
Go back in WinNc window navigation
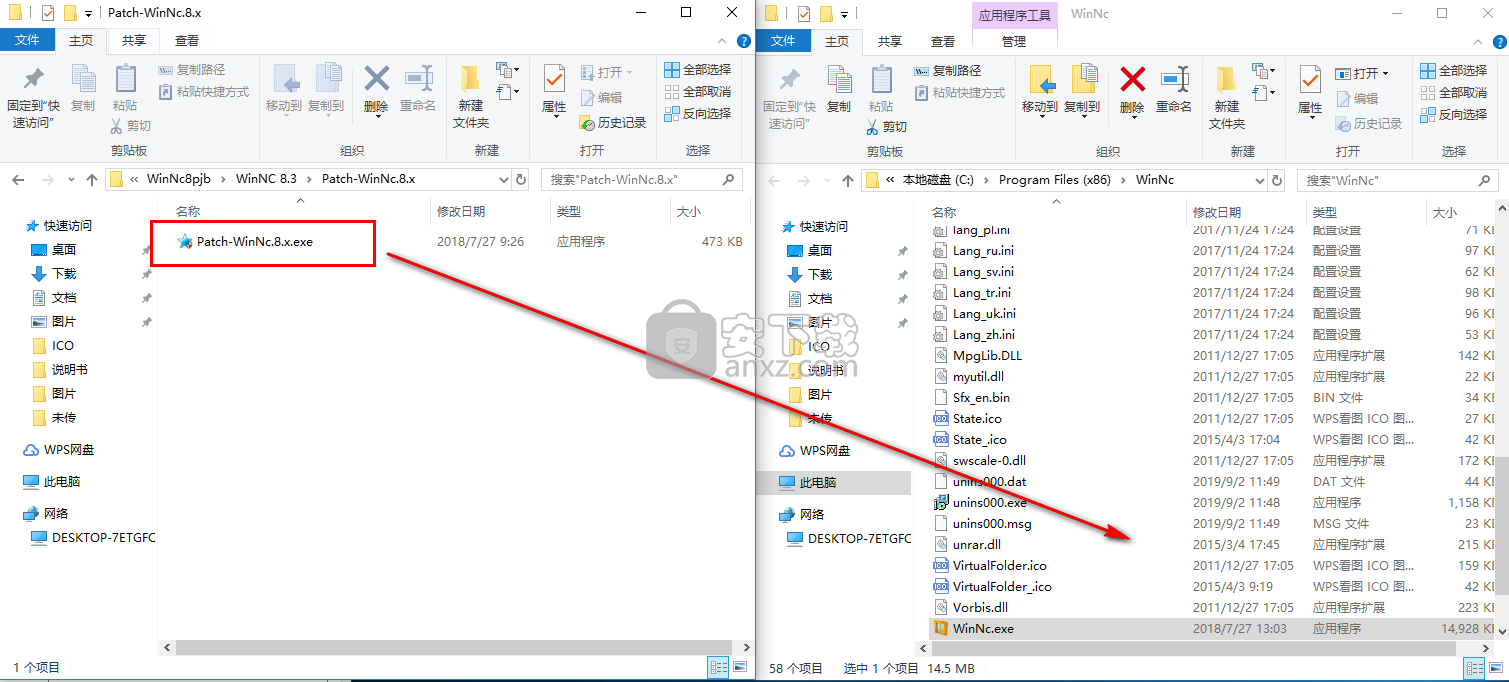773,180
